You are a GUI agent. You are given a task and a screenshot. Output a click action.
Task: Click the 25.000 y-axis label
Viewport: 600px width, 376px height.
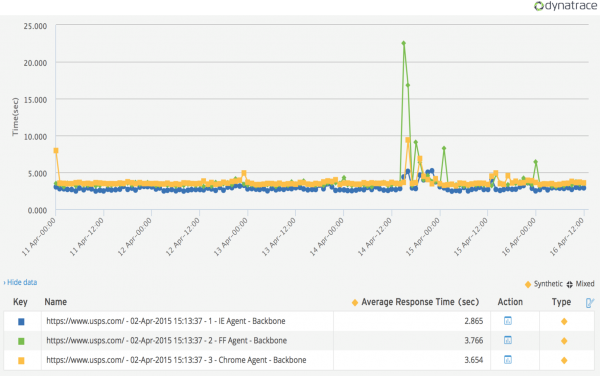35,26
